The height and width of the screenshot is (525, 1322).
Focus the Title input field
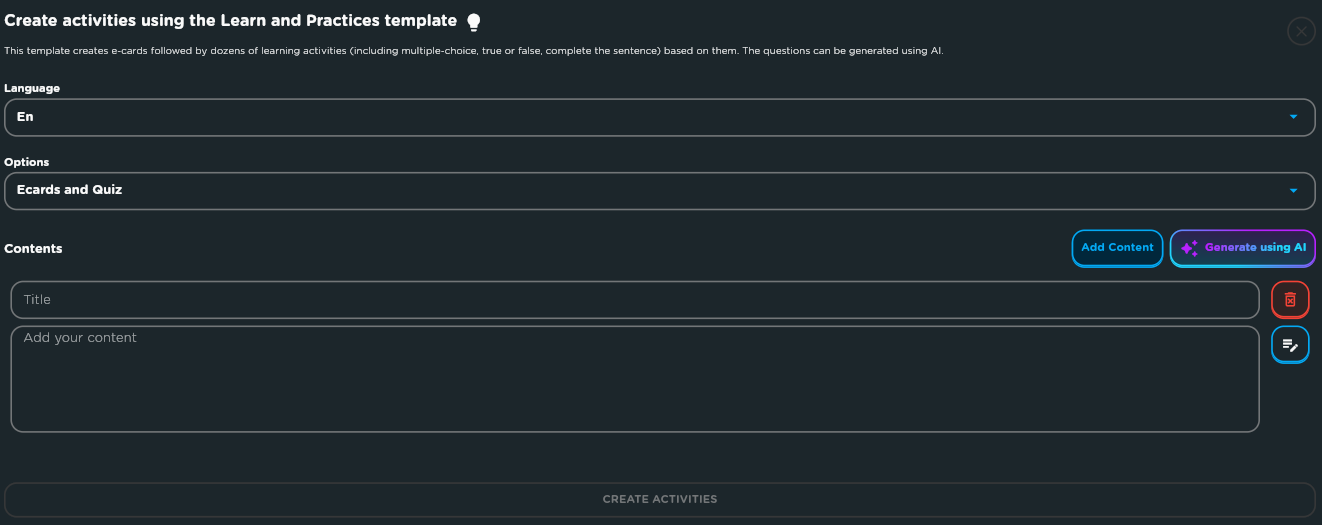point(635,300)
